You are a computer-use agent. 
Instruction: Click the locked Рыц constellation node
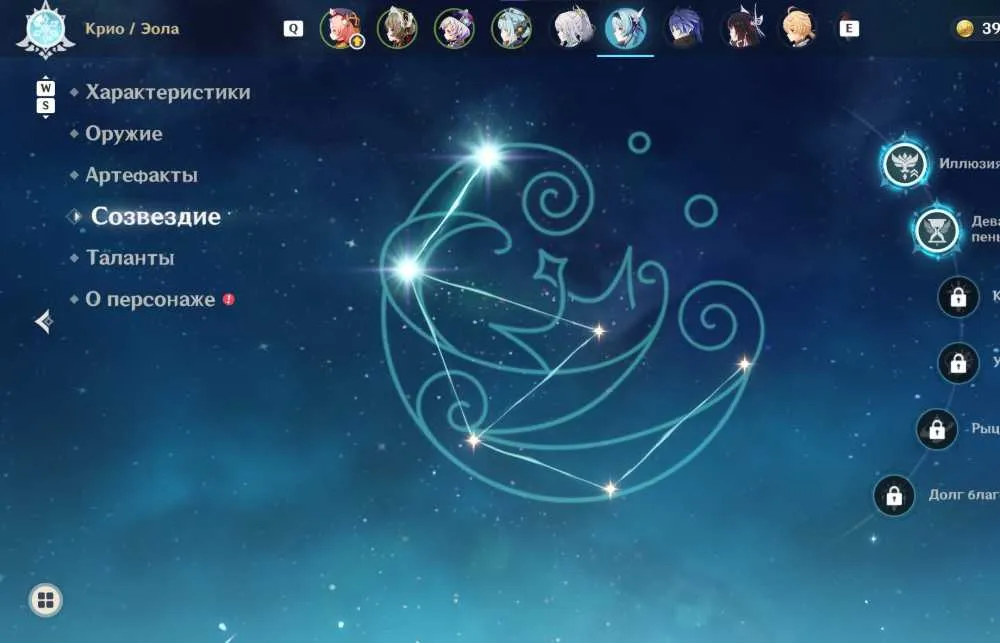click(937, 429)
